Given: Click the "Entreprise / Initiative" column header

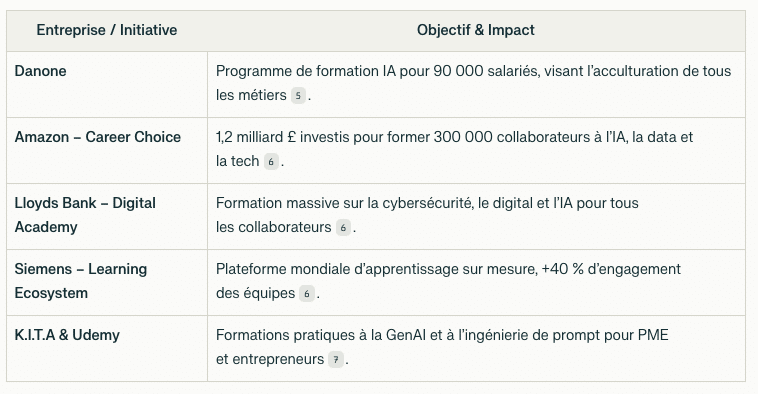Looking at the screenshot, I should (x=107, y=30).
